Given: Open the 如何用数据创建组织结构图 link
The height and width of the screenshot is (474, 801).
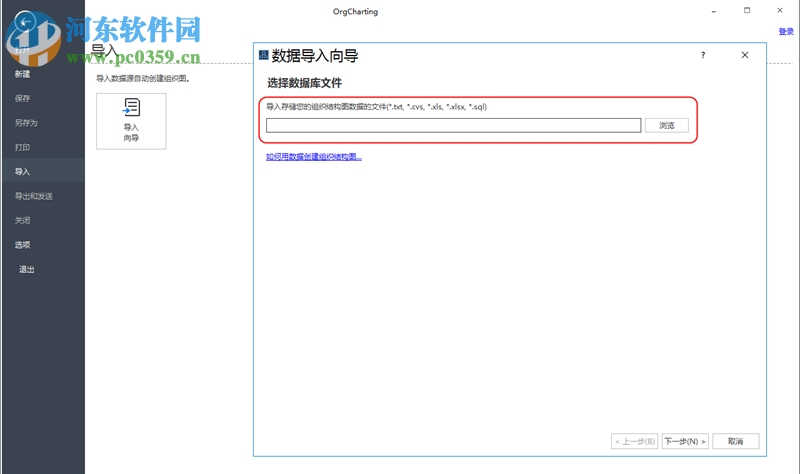Looking at the screenshot, I should tap(314, 157).
